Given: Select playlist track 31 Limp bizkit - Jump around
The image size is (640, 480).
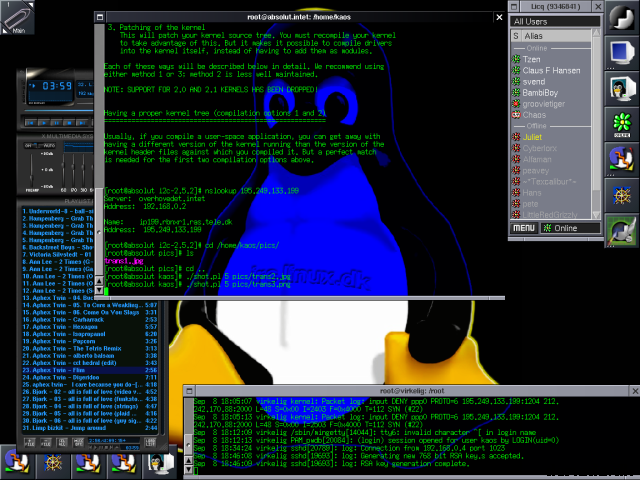Looking at the screenshot, I should pyautogui.click(x=90, y=428).
